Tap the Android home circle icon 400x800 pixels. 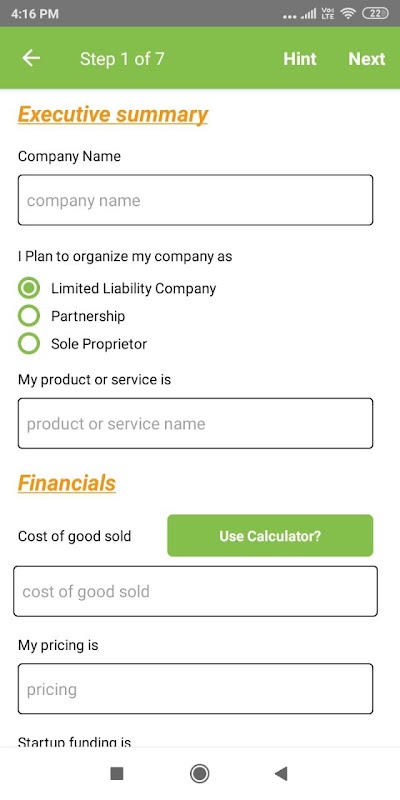click(199, 773)
